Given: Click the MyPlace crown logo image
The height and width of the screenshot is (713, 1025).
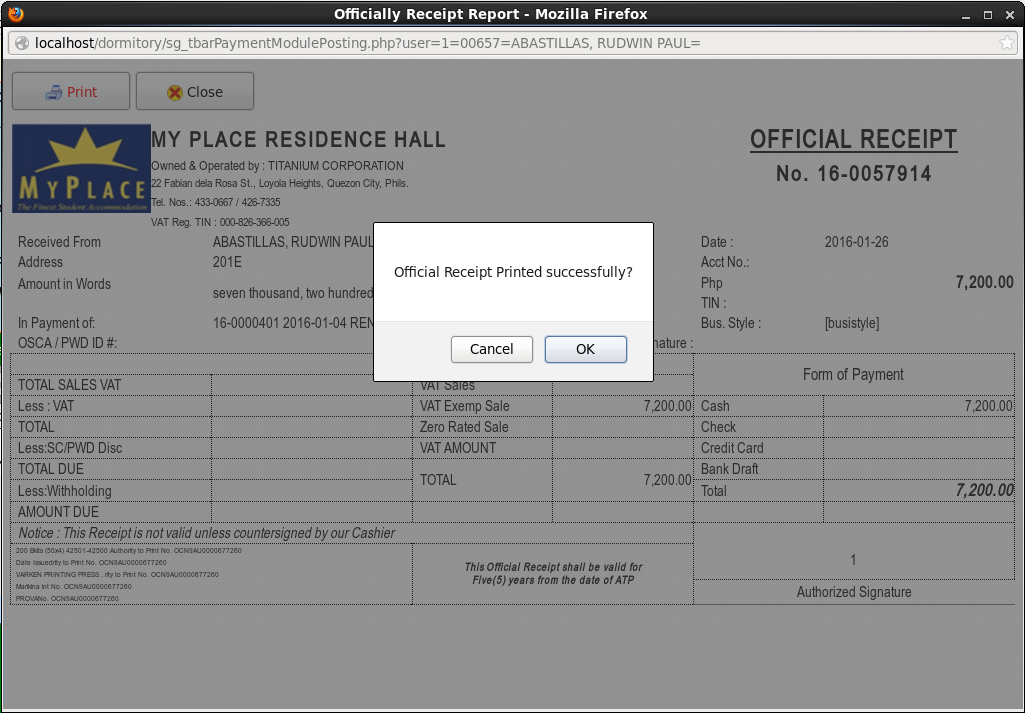Looking at the screenshot, I should tap(80, 169).
